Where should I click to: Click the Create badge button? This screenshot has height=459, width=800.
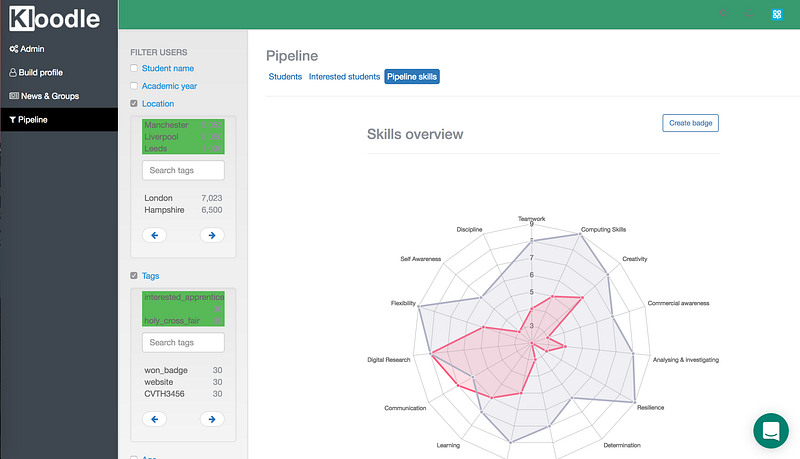(690, 122)
